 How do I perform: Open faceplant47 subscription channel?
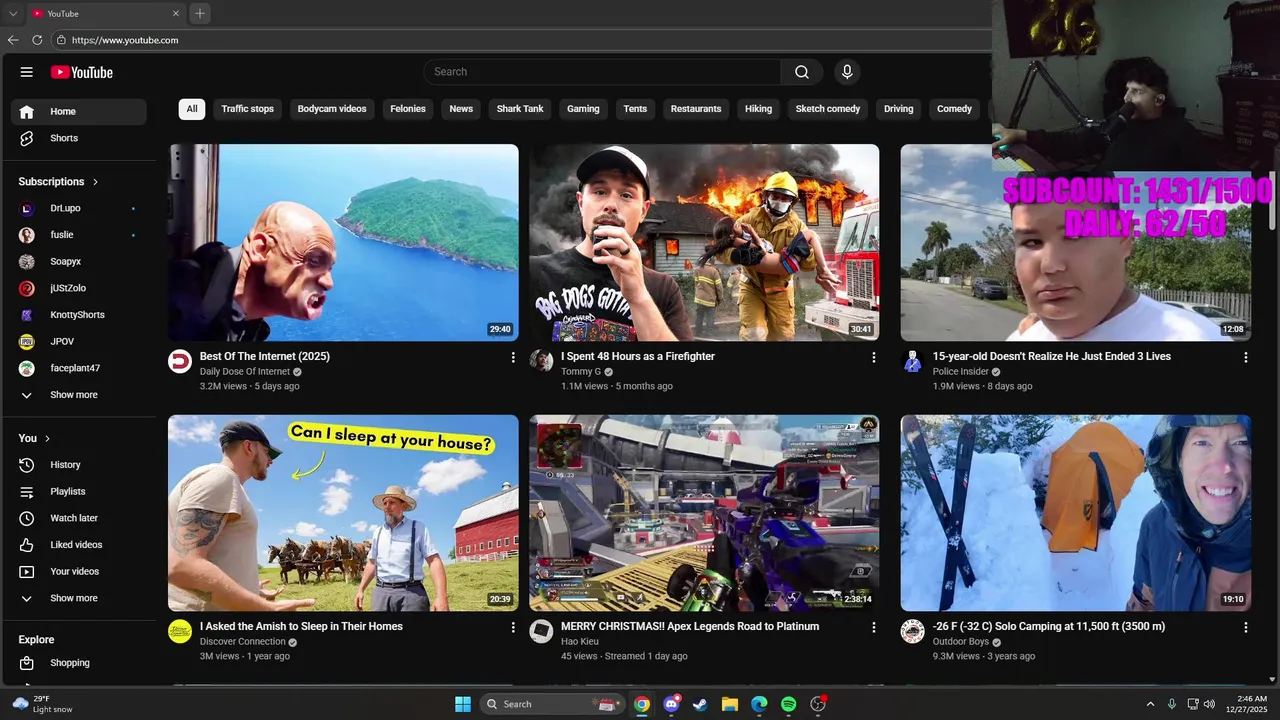(x=78, y=368)
